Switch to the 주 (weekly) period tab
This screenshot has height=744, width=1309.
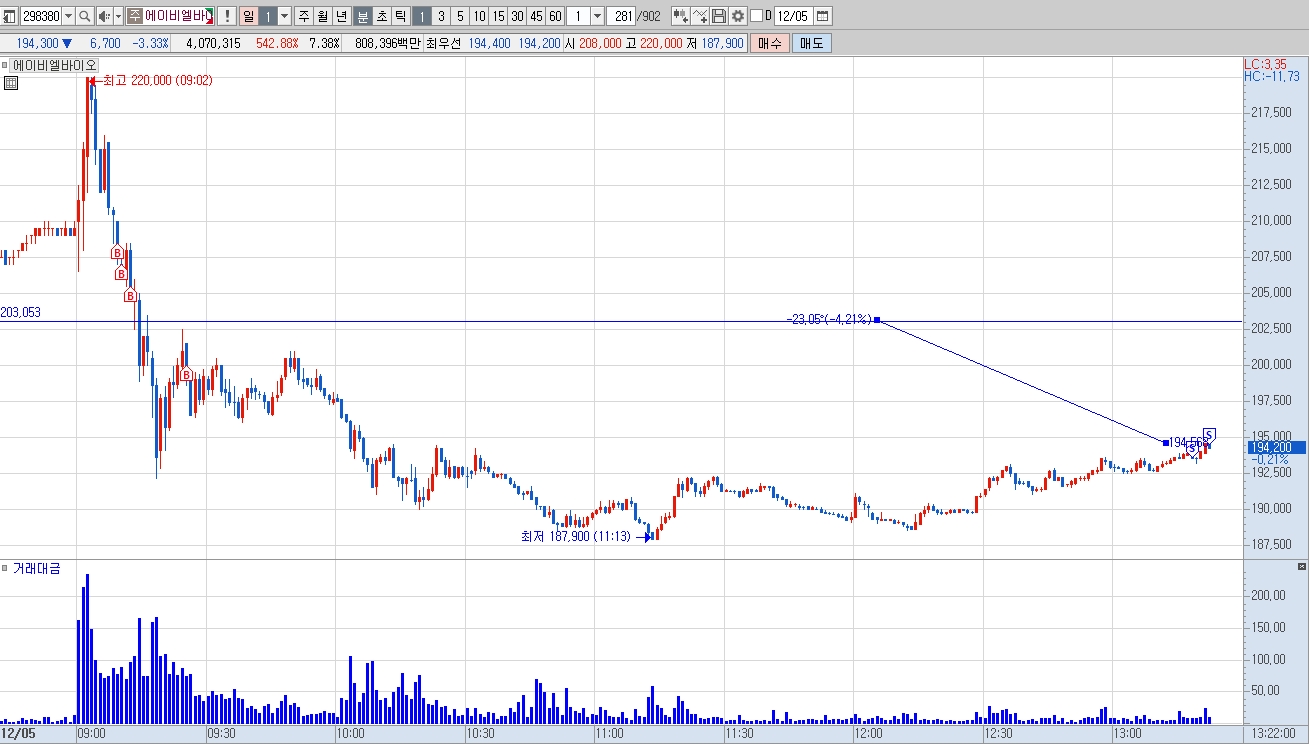(x=304, y=16)
